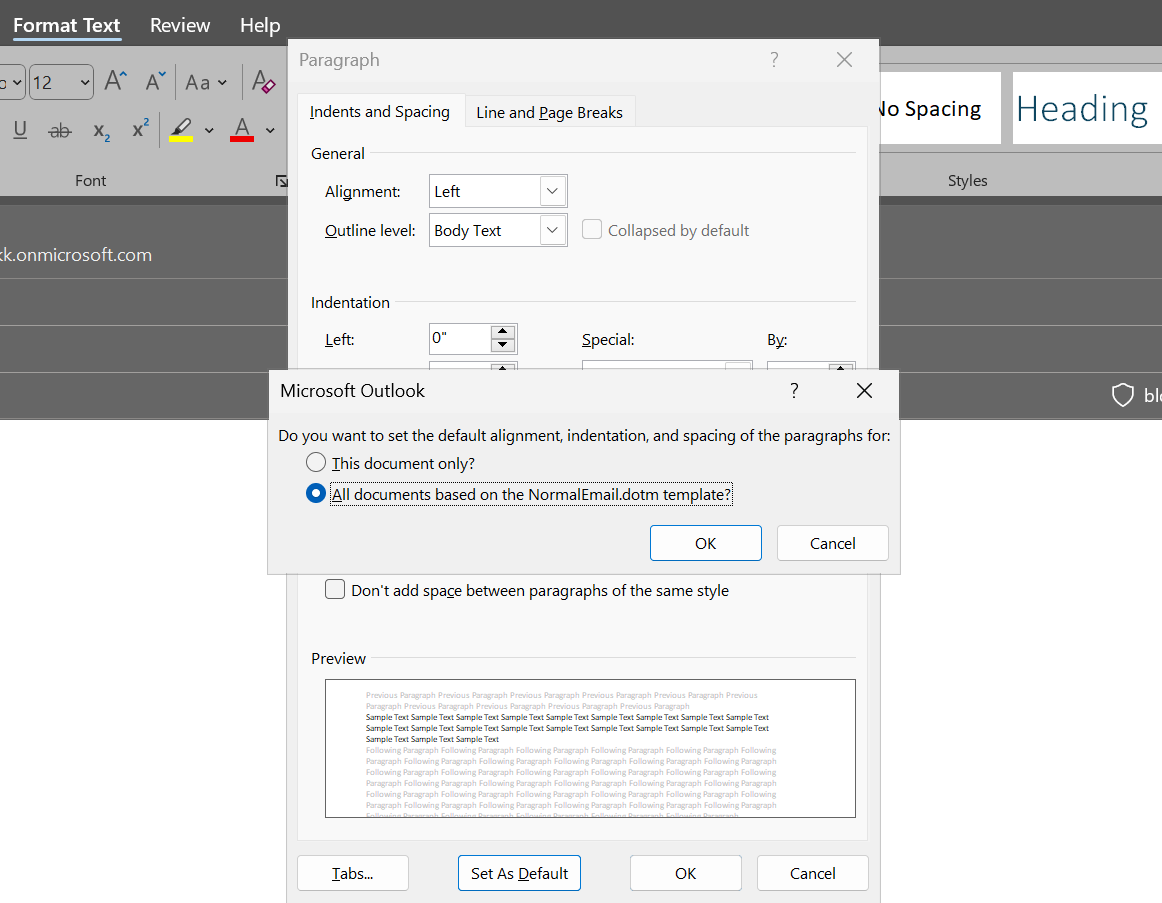Open the Review ribbon tab
1162x903 pixels.
click(180, 25)
